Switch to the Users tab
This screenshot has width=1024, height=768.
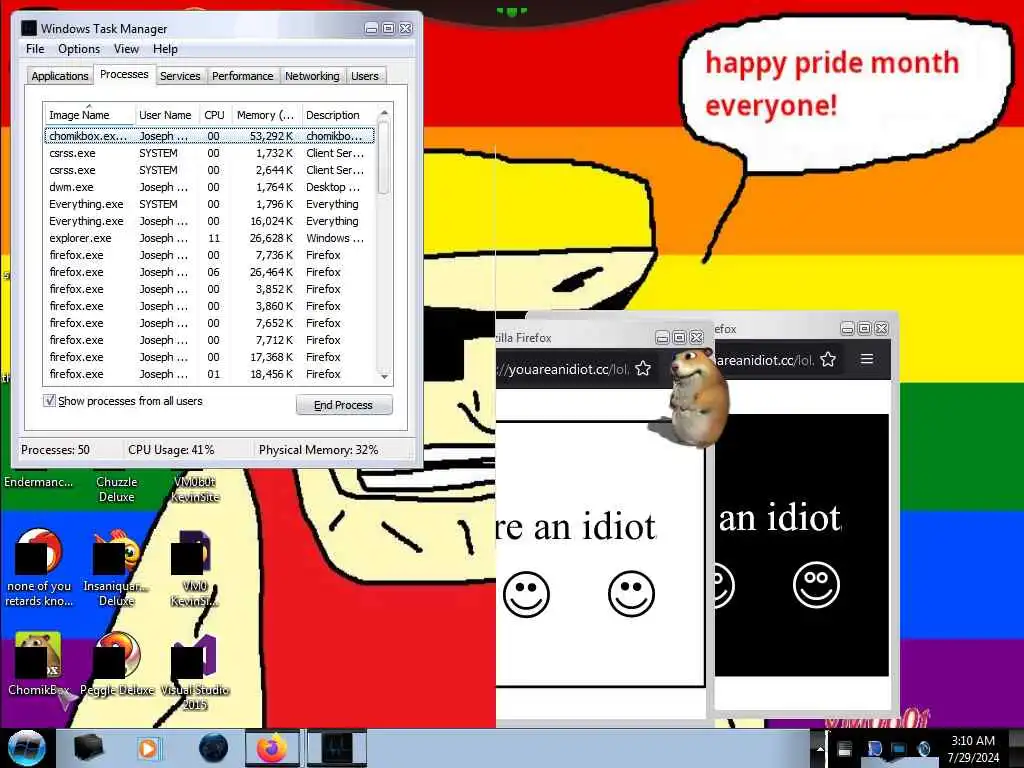(x=364, y=76)
